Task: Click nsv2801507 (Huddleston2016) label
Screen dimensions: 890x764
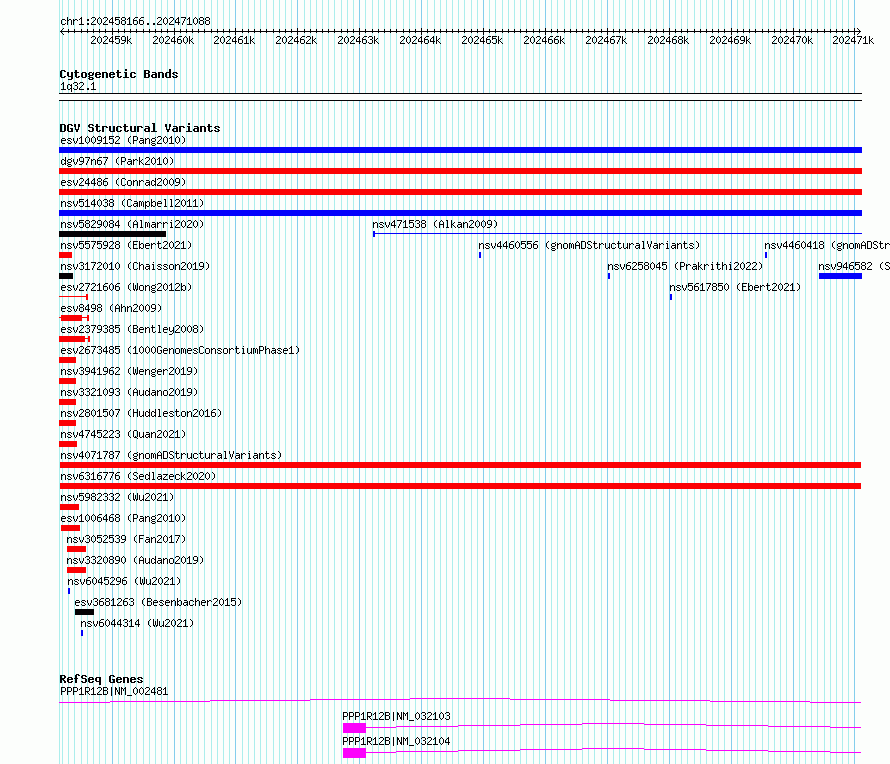Action: (141, 413)
